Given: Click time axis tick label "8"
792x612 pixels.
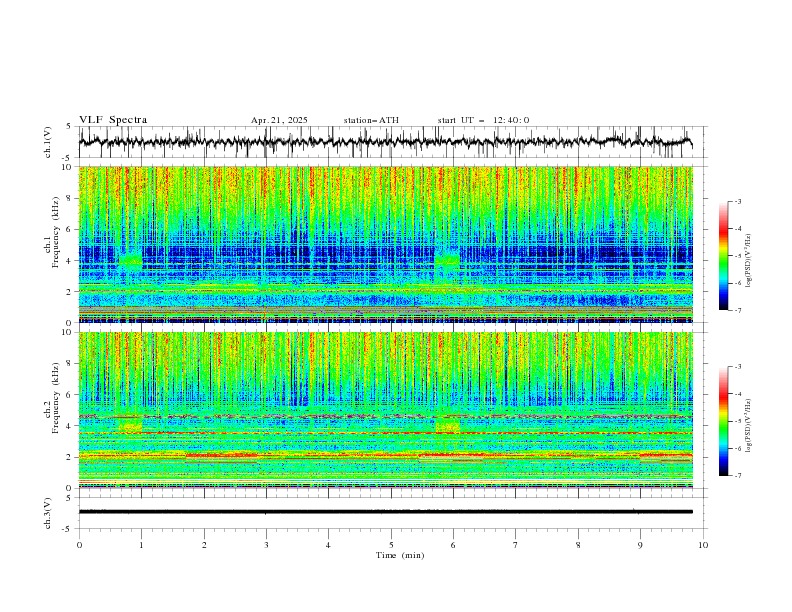Looking at the screenshot, I should point(578,545).
